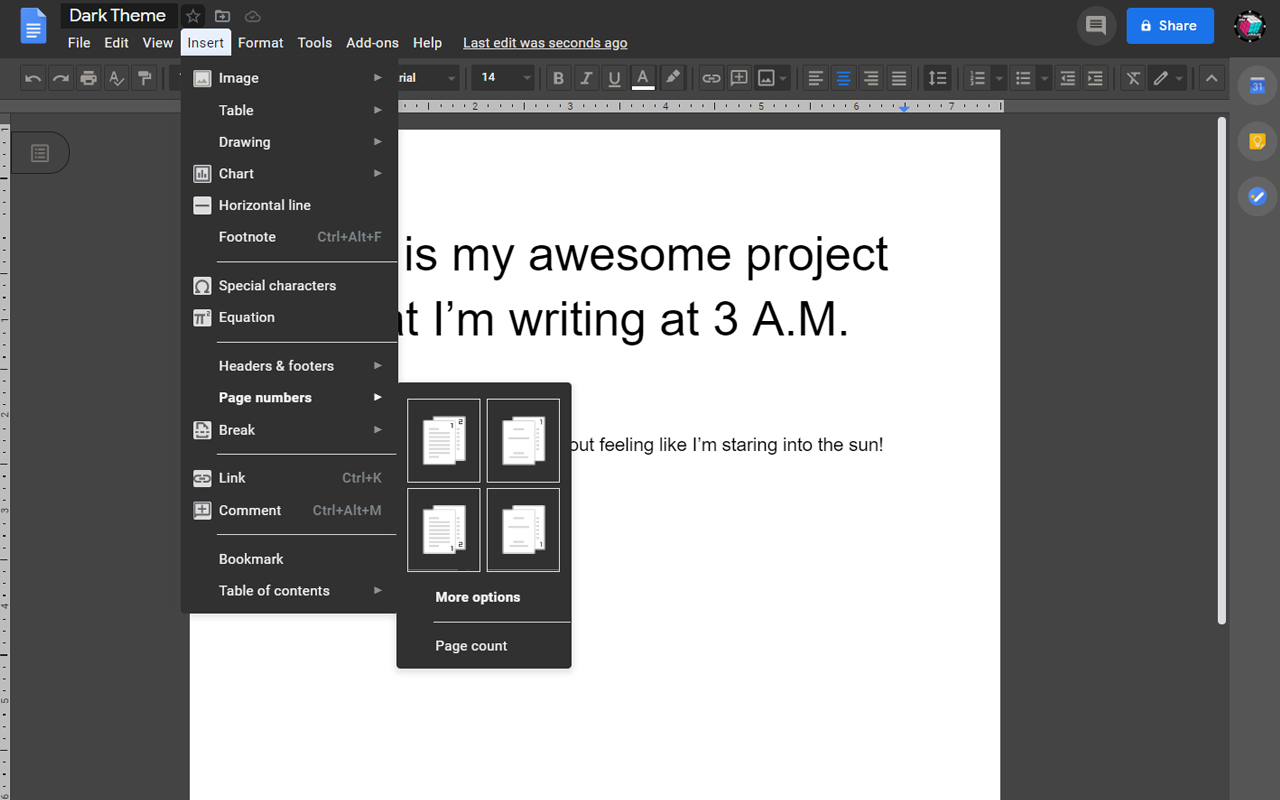Expand the Headers & footers submenu
The height and width of the screenshot is (800, 1280).
click(x=276, y=365)
